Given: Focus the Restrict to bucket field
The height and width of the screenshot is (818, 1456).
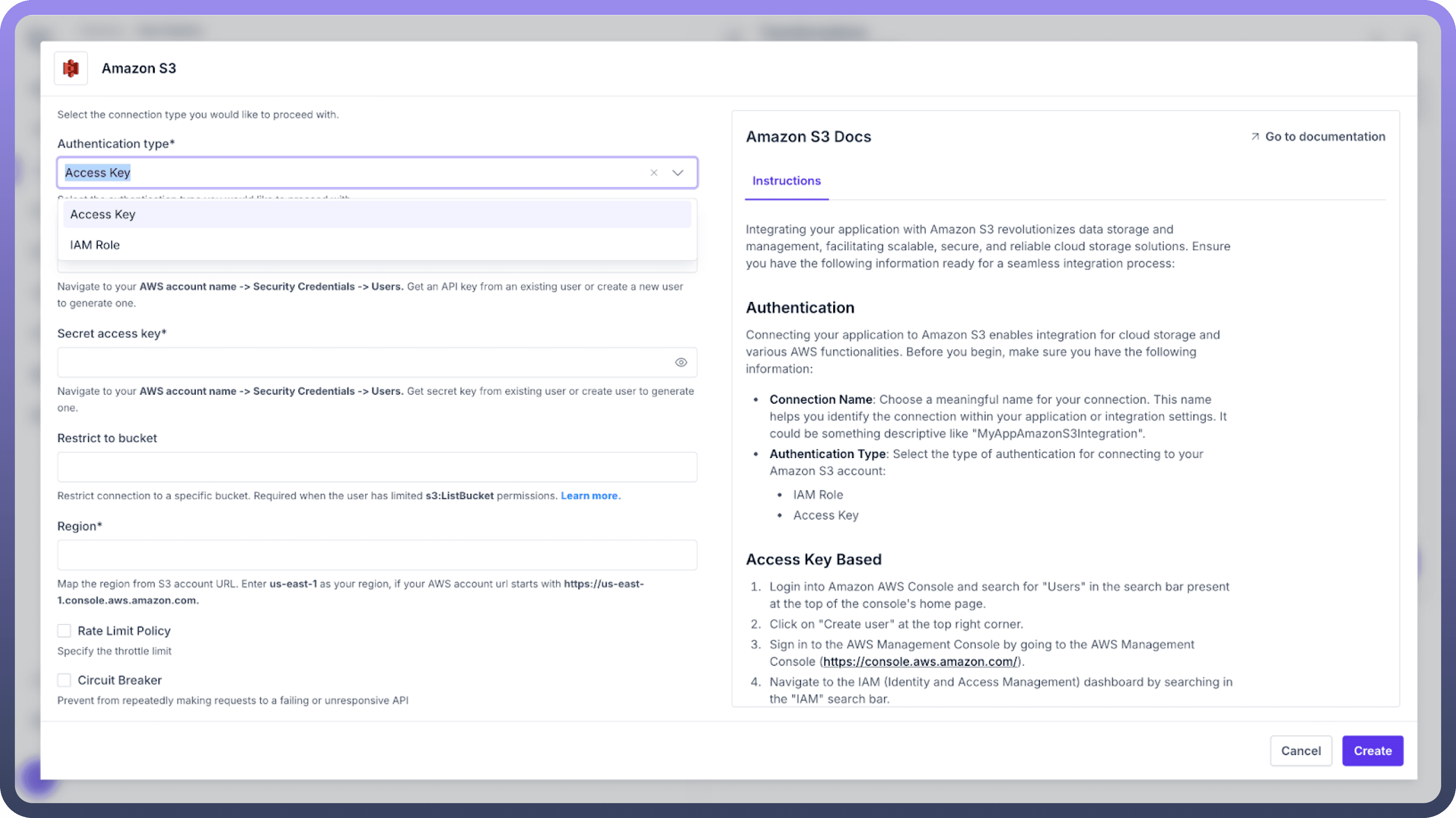Looking at the screenshot, I should point(376,467).
